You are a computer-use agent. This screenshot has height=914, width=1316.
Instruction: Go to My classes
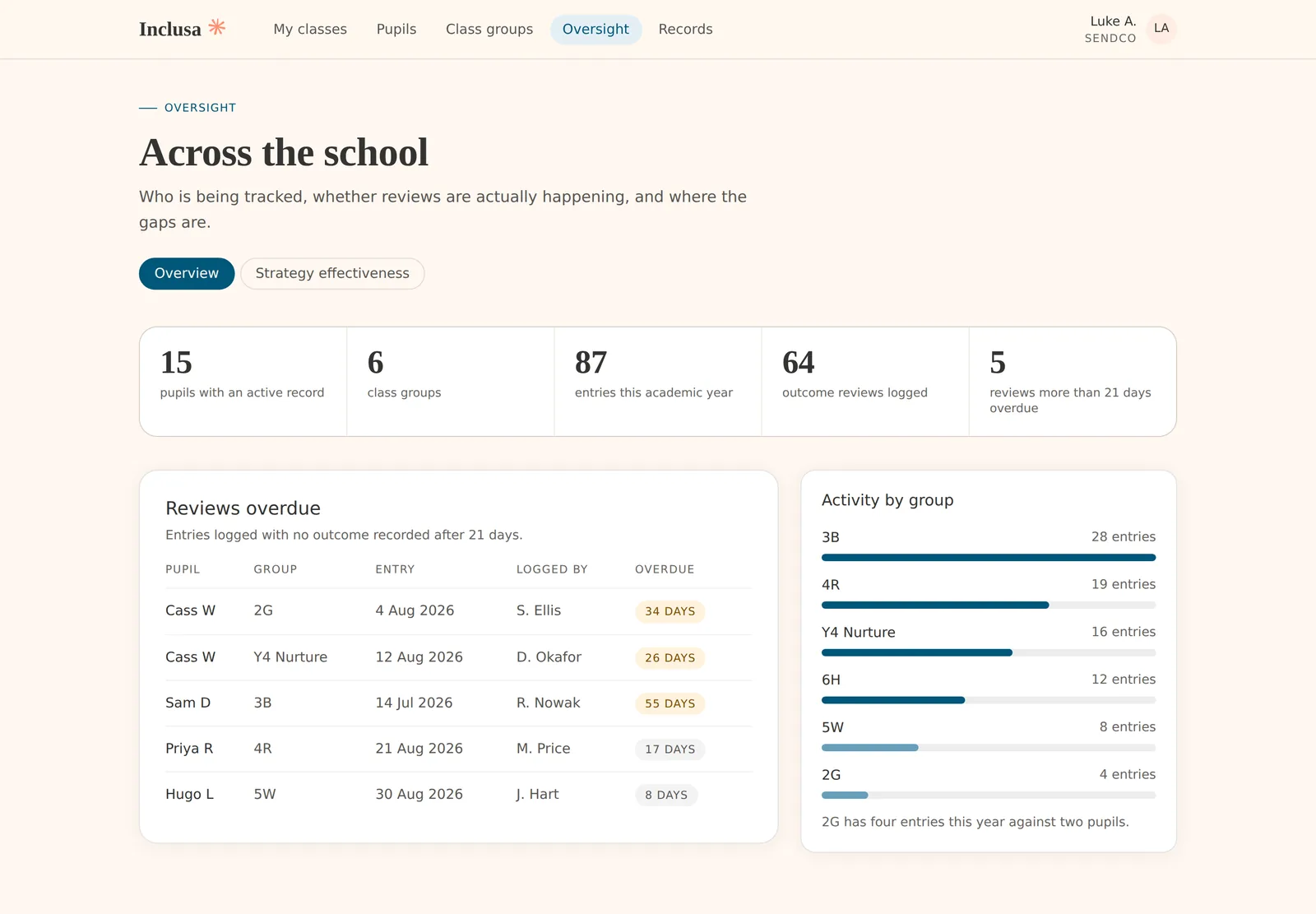(310, 29)
